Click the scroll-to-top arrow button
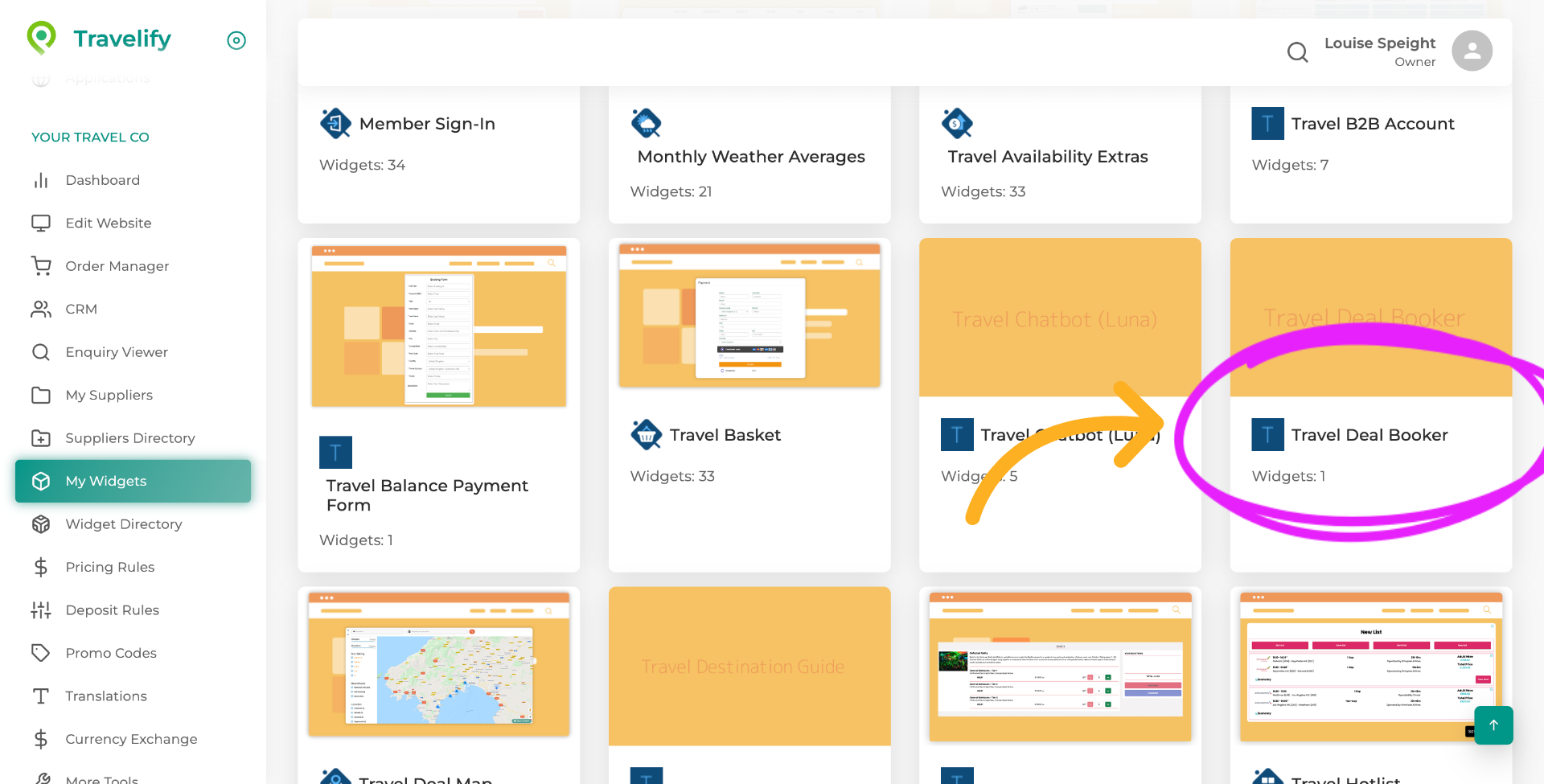 pos(1493,725)
